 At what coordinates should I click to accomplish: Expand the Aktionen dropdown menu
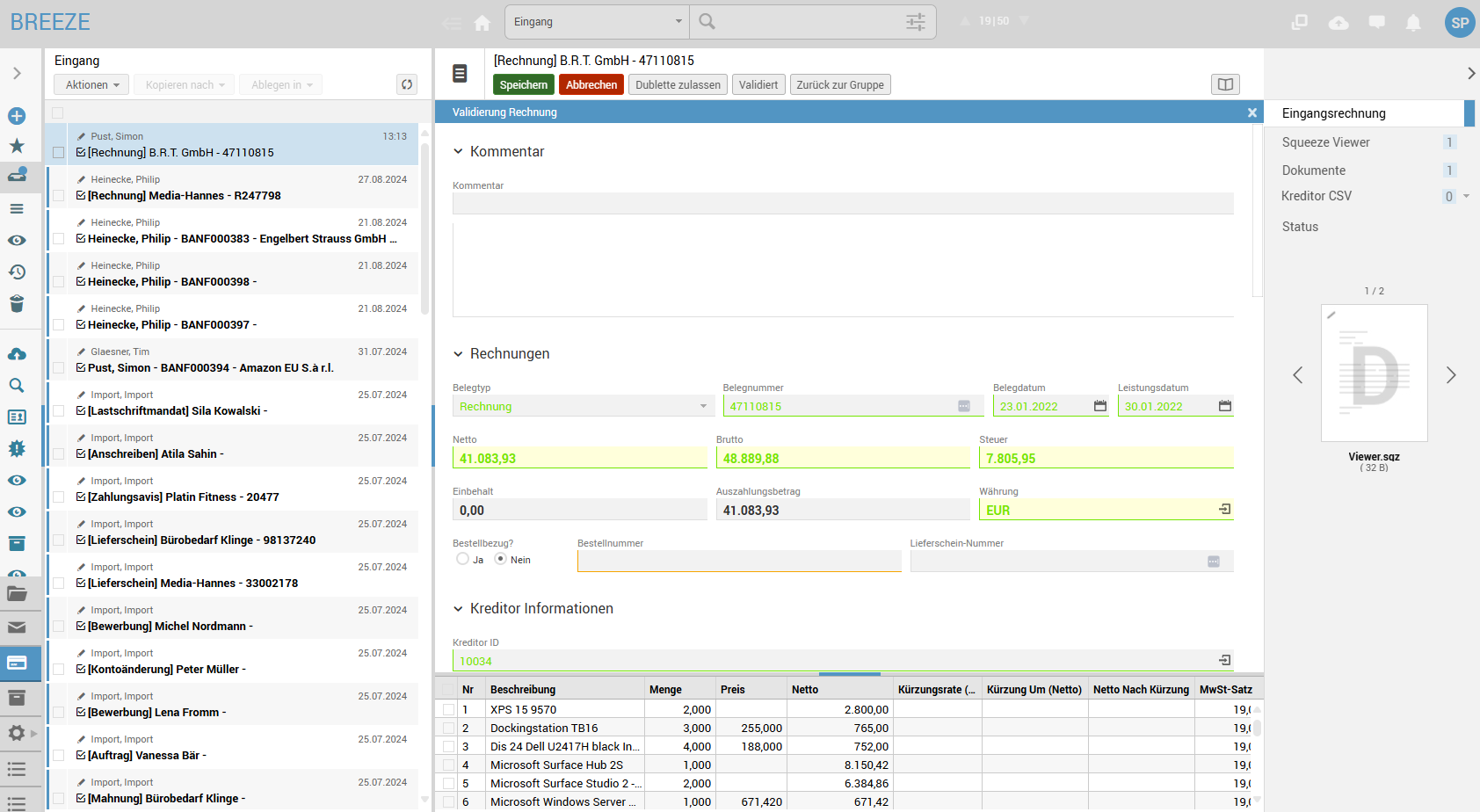[x=91, y=84]
